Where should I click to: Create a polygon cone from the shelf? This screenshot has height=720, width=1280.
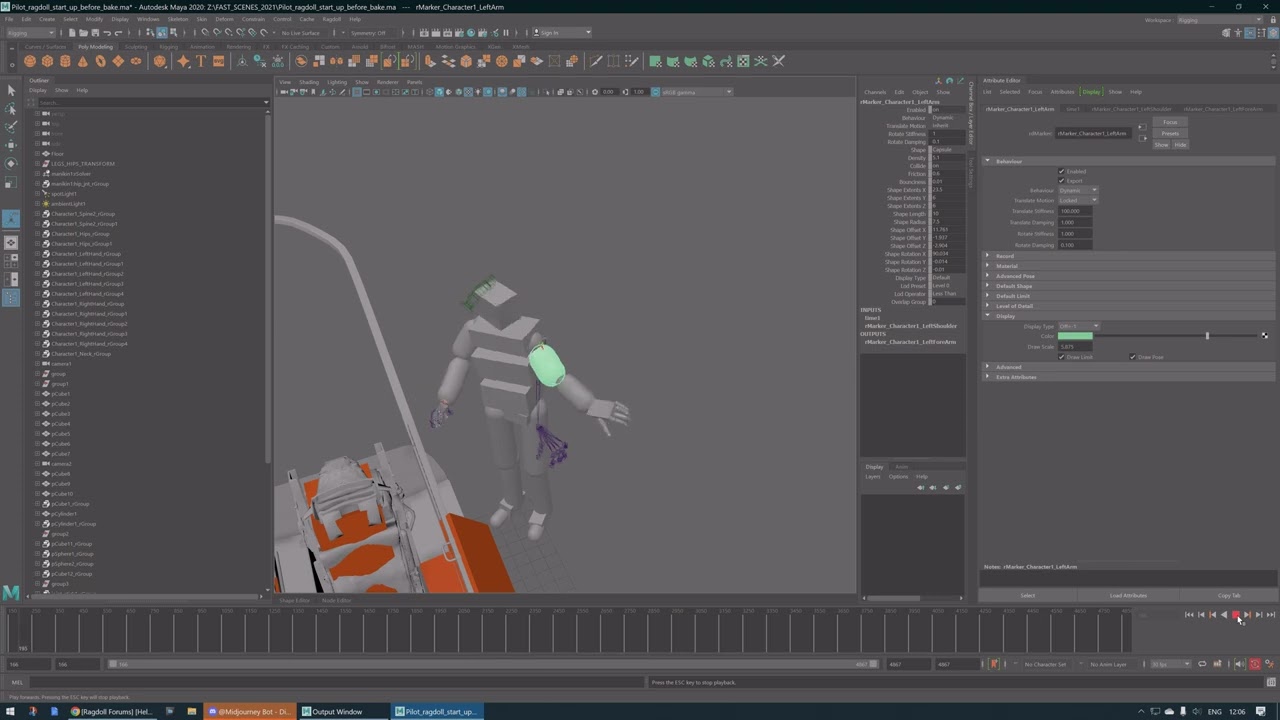[x=83, y=61]
